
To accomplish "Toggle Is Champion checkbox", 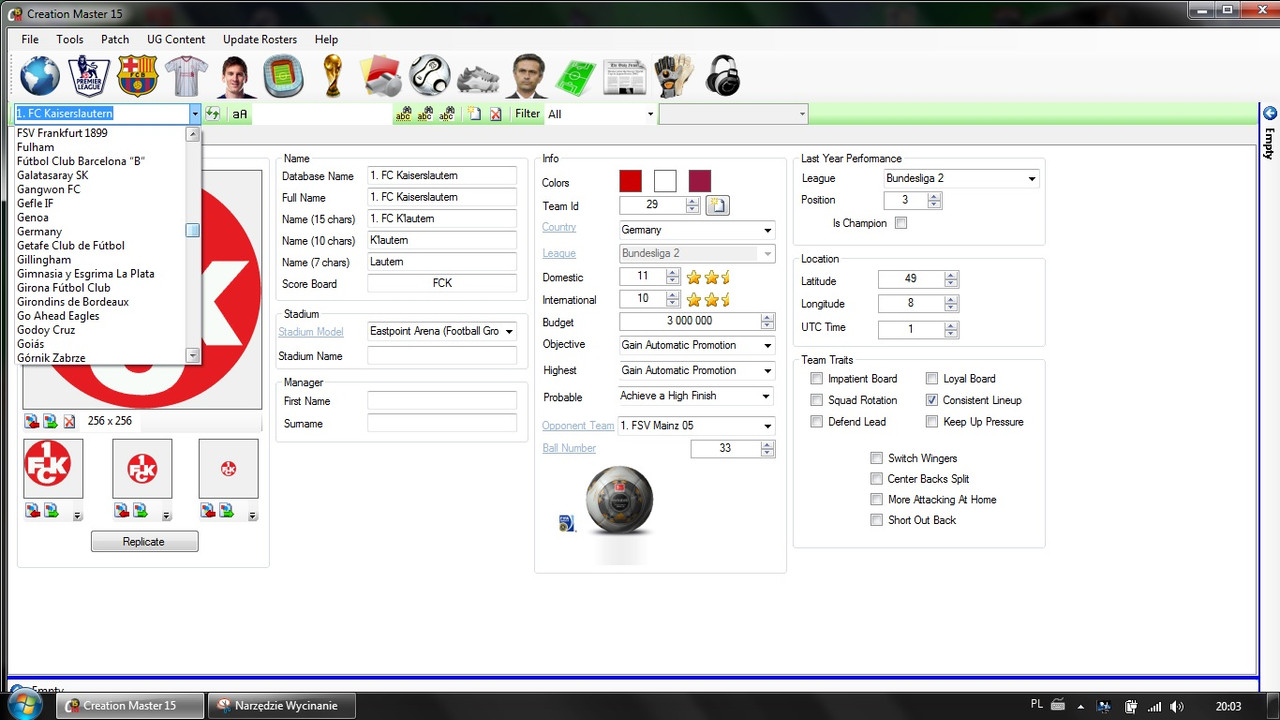I will (901, 223).
